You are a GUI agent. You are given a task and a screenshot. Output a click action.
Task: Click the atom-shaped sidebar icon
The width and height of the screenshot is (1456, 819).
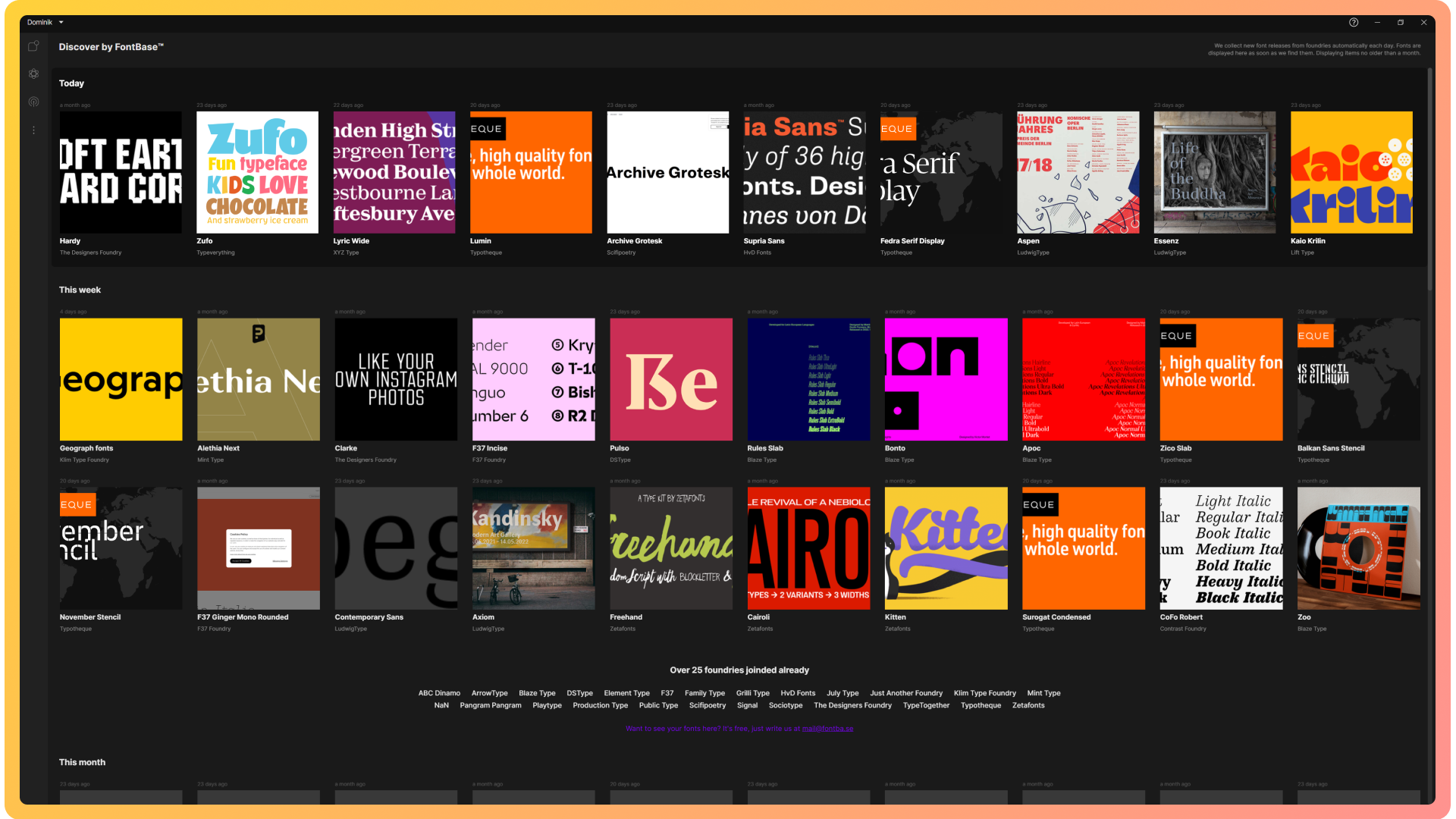33,74
